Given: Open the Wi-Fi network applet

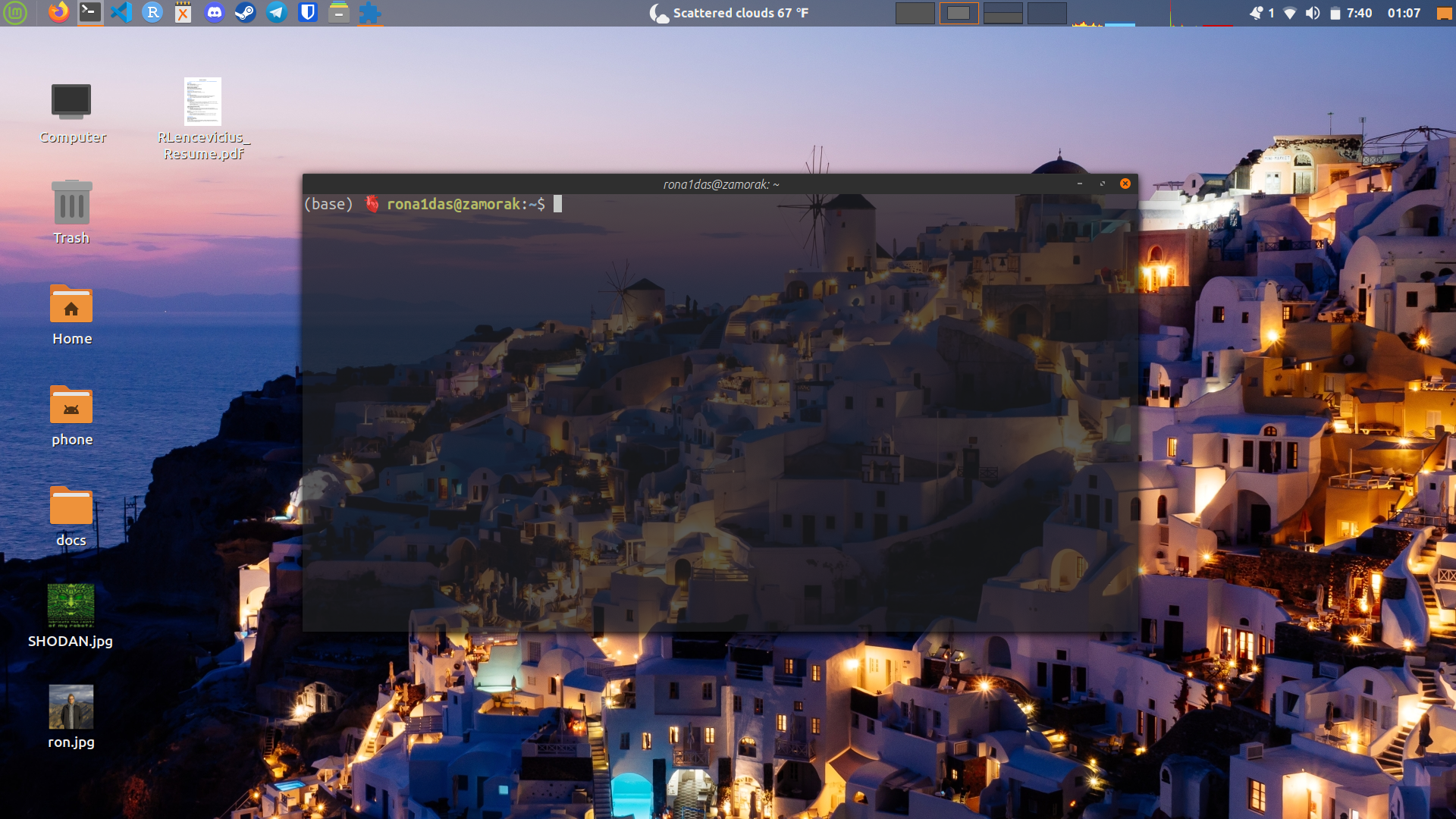Looking at the screenshot, I should 1290,13.
